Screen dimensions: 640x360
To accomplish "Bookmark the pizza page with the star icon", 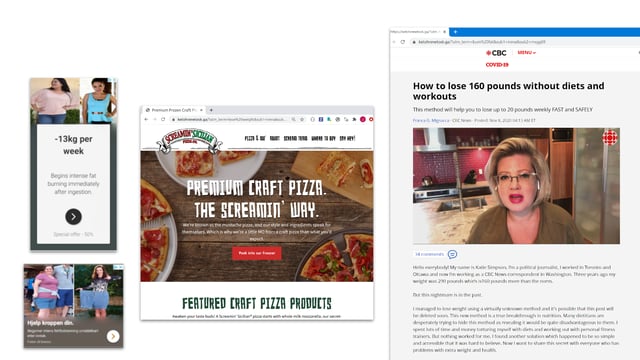I will pyautogui.click(x=302, y=119).
